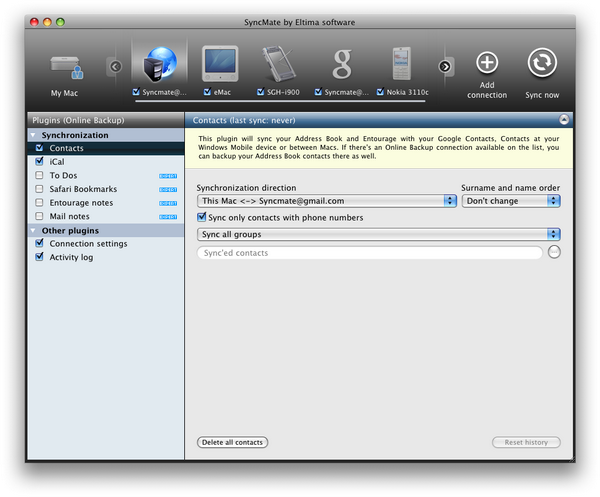Click the Sync now circular arrows icon
Viewport: 600px width, 497px height.
coord(542,62)
